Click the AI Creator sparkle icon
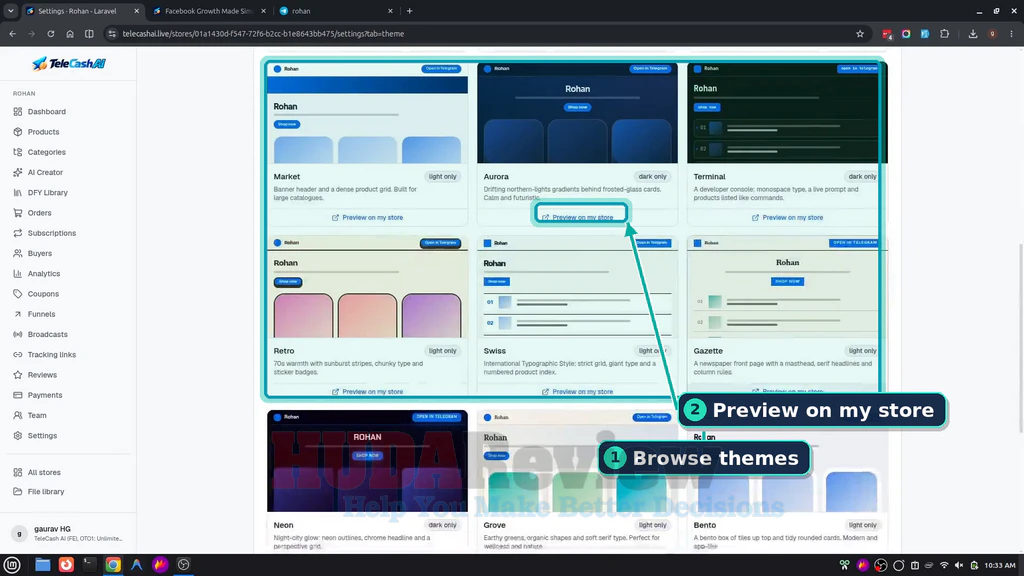 (x=18, y=172)
